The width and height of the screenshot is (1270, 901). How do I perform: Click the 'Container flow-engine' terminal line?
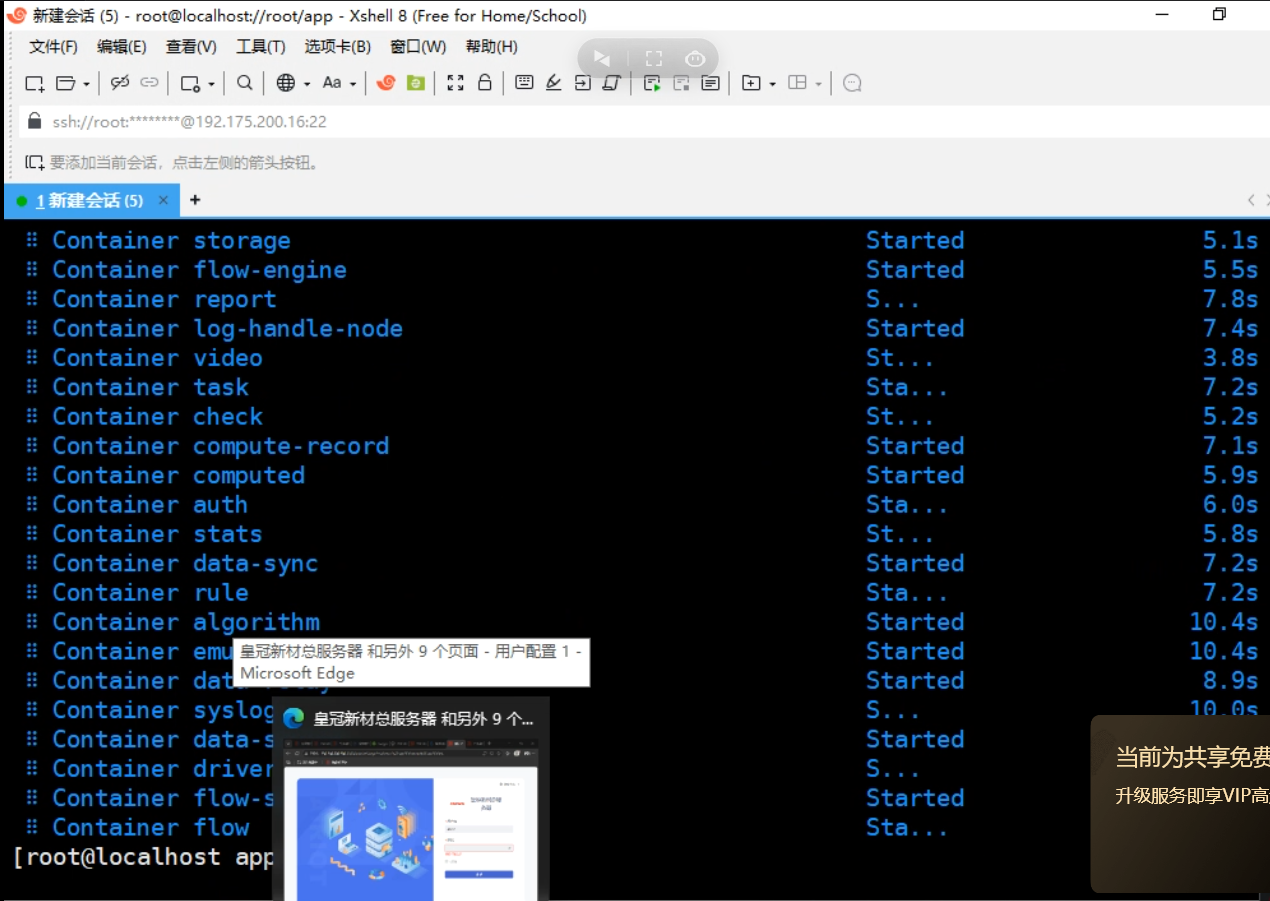(x=199, y=270)
